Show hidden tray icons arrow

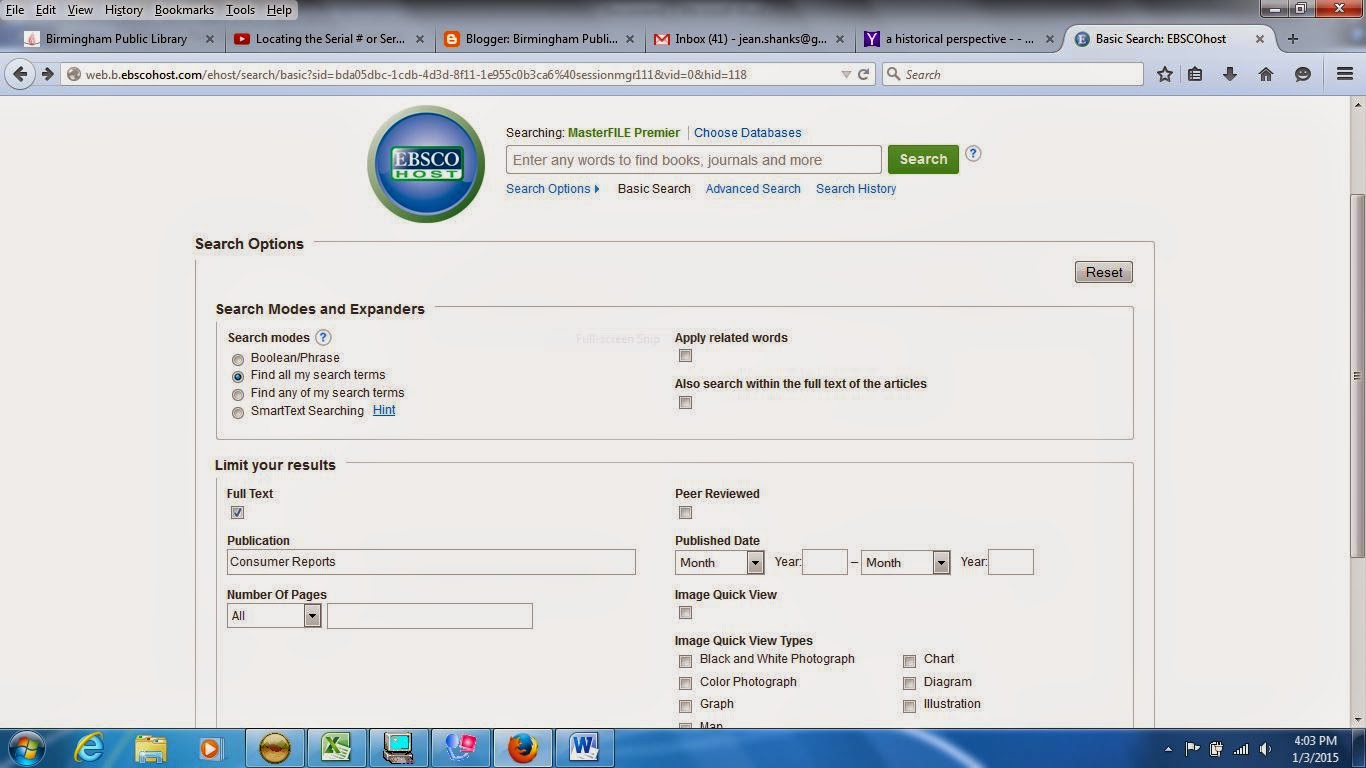tap(1168, 749)
